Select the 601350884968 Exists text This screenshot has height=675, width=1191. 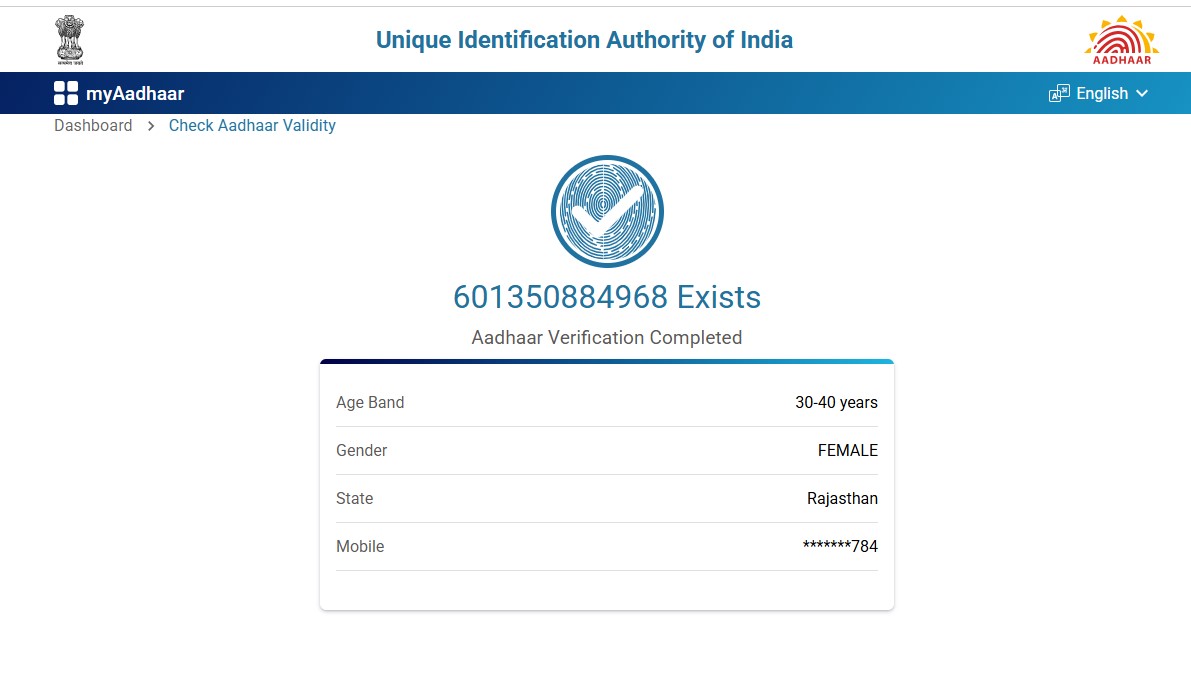point(607,297)
